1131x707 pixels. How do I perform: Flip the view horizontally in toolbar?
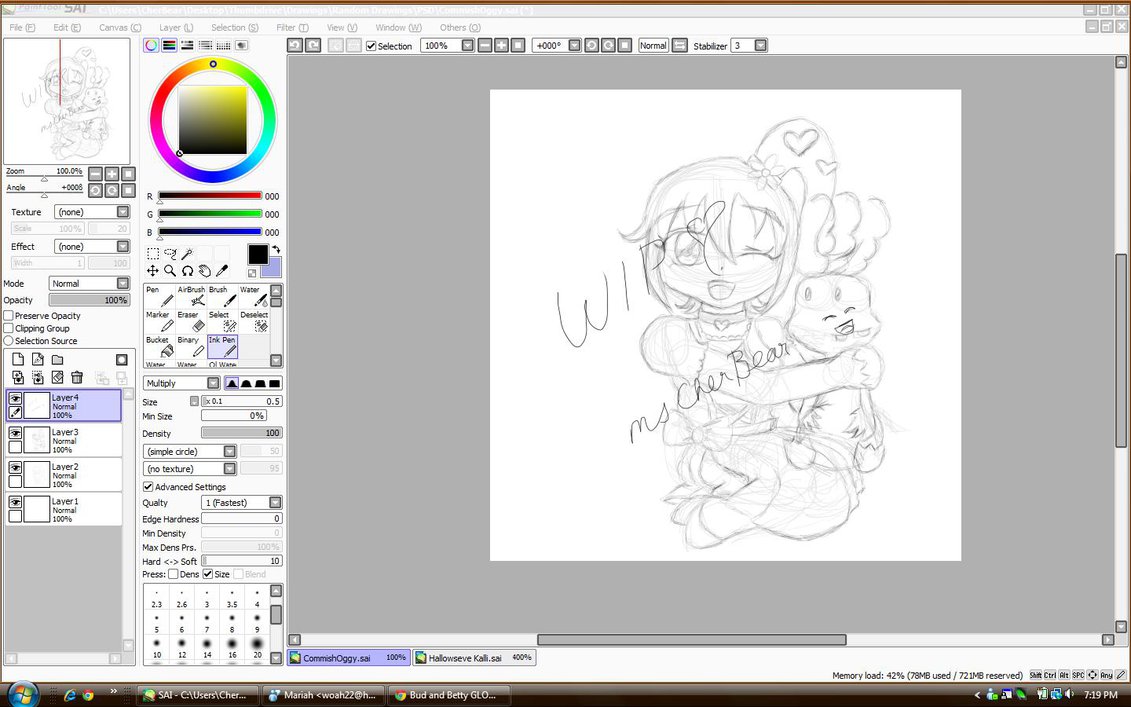coord(679,45)
